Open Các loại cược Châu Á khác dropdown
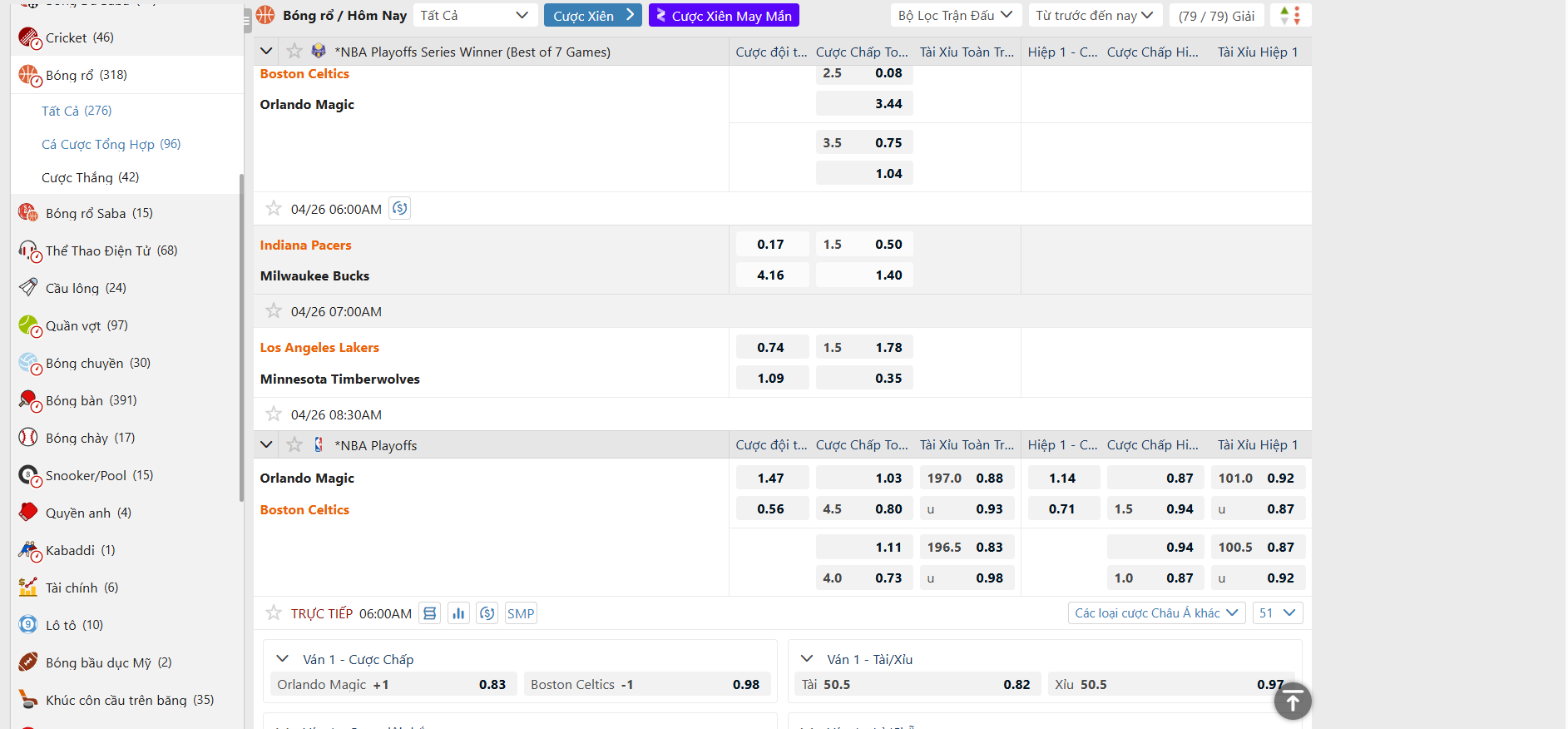 tap(1156, 613)
